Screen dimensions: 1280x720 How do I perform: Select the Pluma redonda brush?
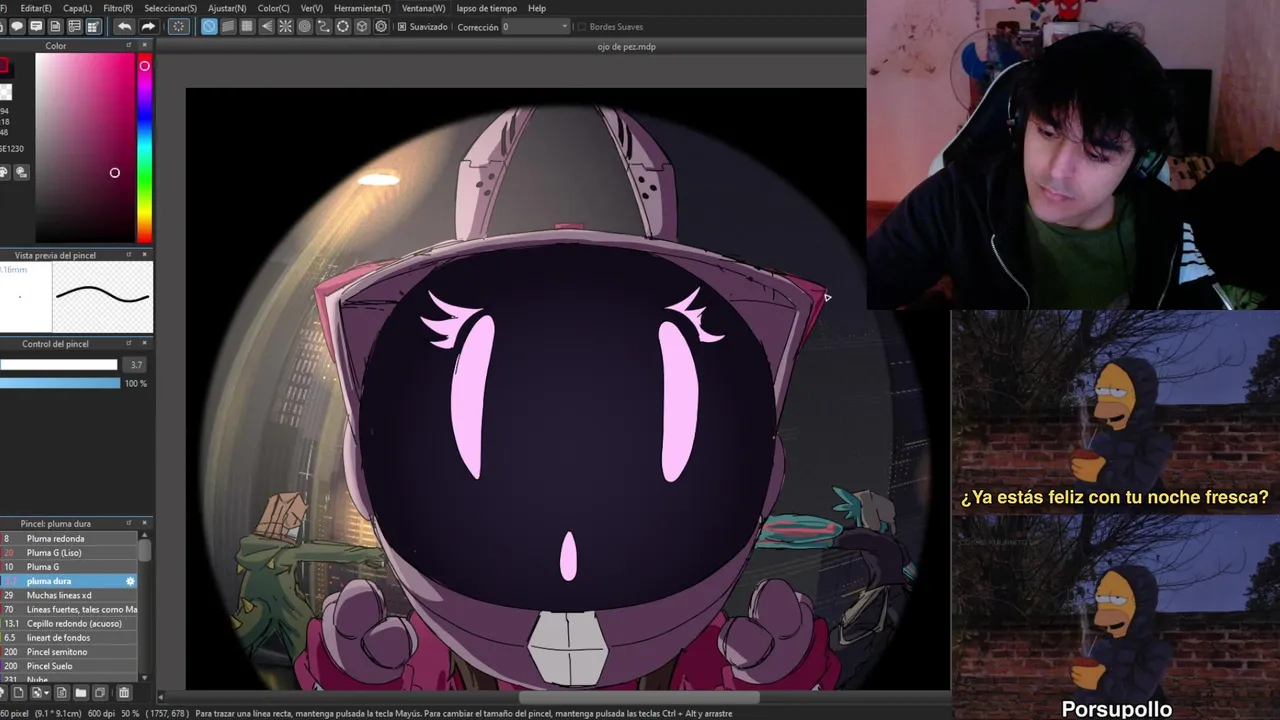pyautogui.click(x=69, y=539)
